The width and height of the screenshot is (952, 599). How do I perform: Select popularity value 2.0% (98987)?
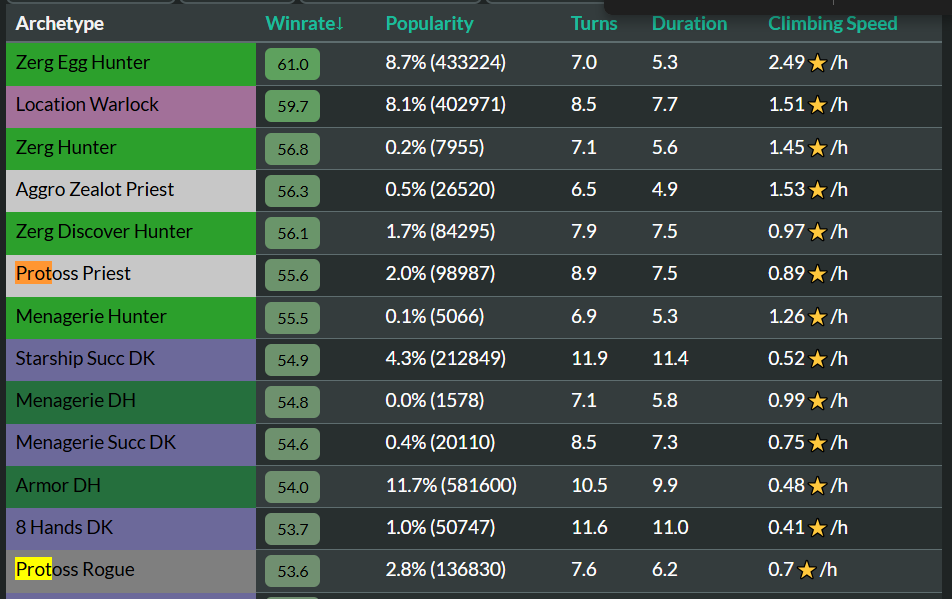(x=440, y=274)
